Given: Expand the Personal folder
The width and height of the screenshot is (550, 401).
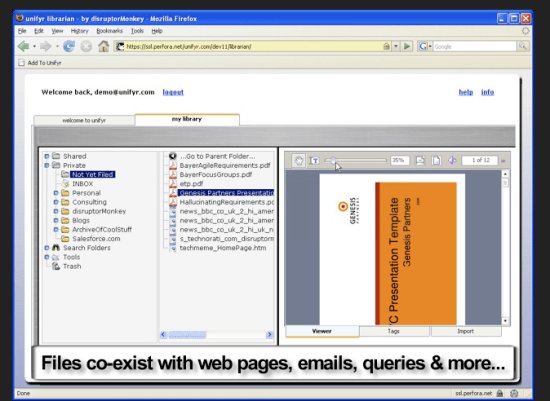Looking at the screenshot, I should tap(56, 193).
